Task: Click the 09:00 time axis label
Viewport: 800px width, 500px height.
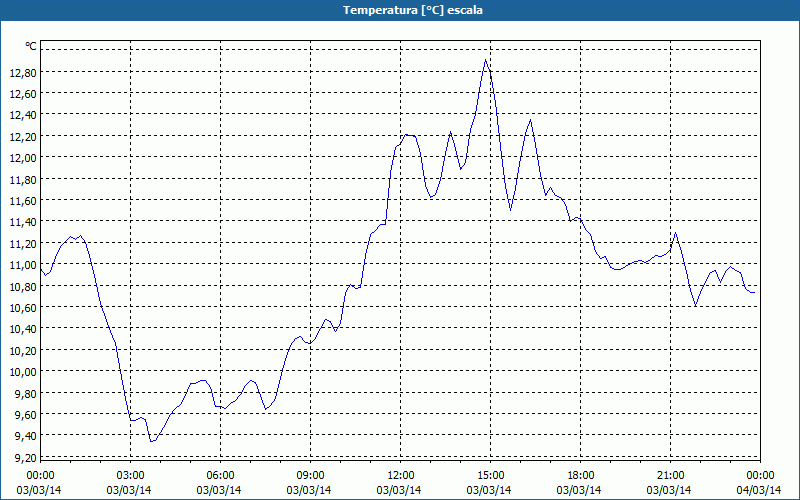Action: pos(310,476)
